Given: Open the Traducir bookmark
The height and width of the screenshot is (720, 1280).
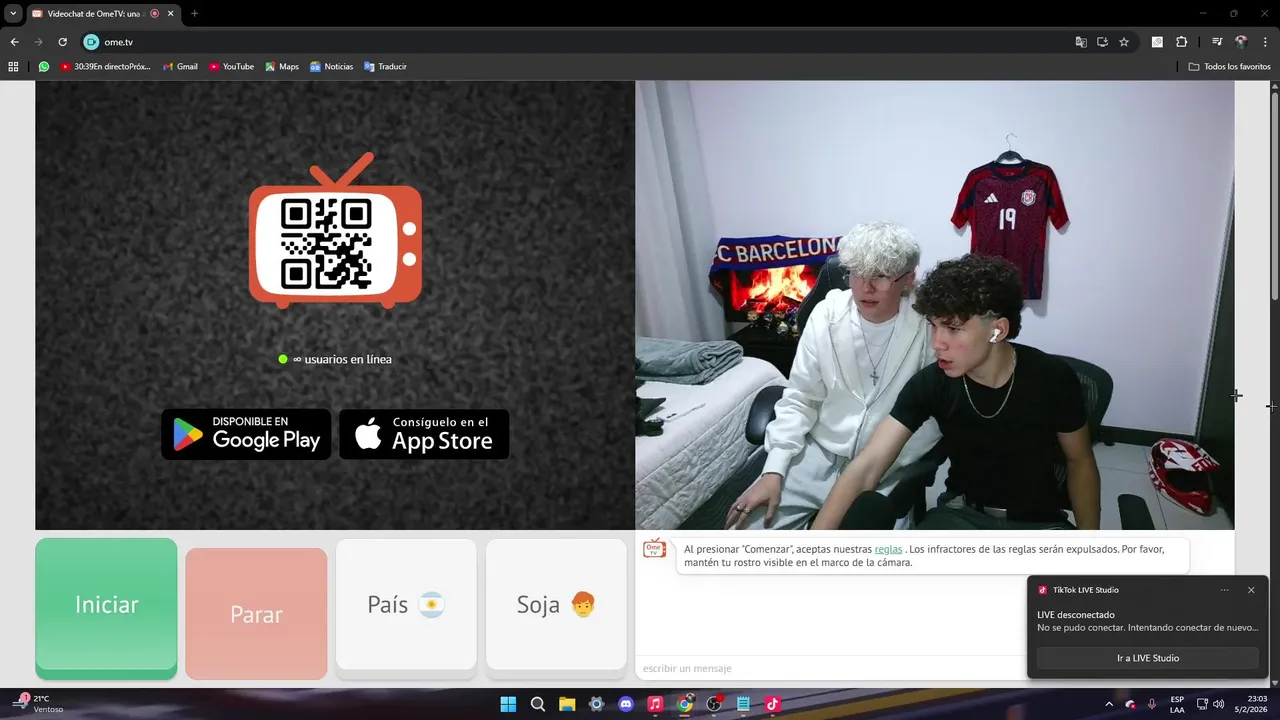Looking at the screenshot, I should pyautogui.click(x=385, y=67).
